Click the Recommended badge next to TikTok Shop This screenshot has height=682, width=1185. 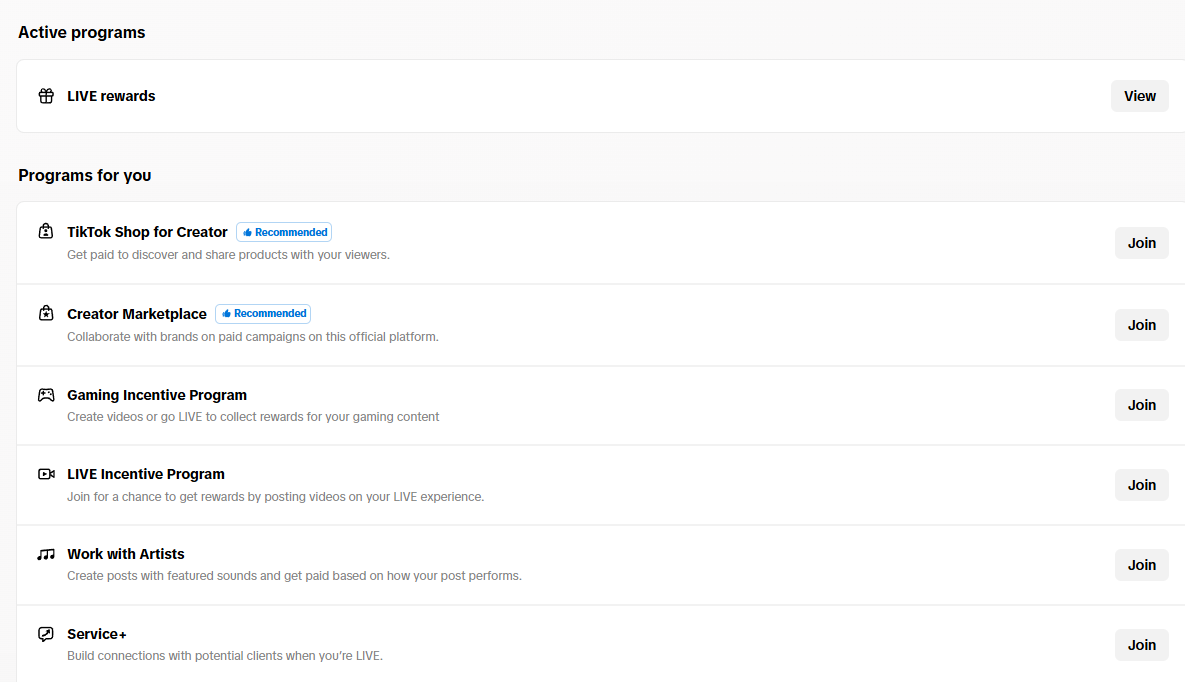coord(284,232)
